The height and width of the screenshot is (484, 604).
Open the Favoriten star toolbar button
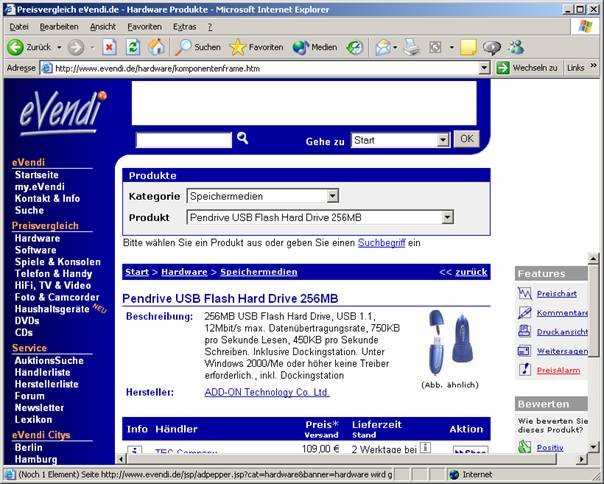tap(256, 47)
